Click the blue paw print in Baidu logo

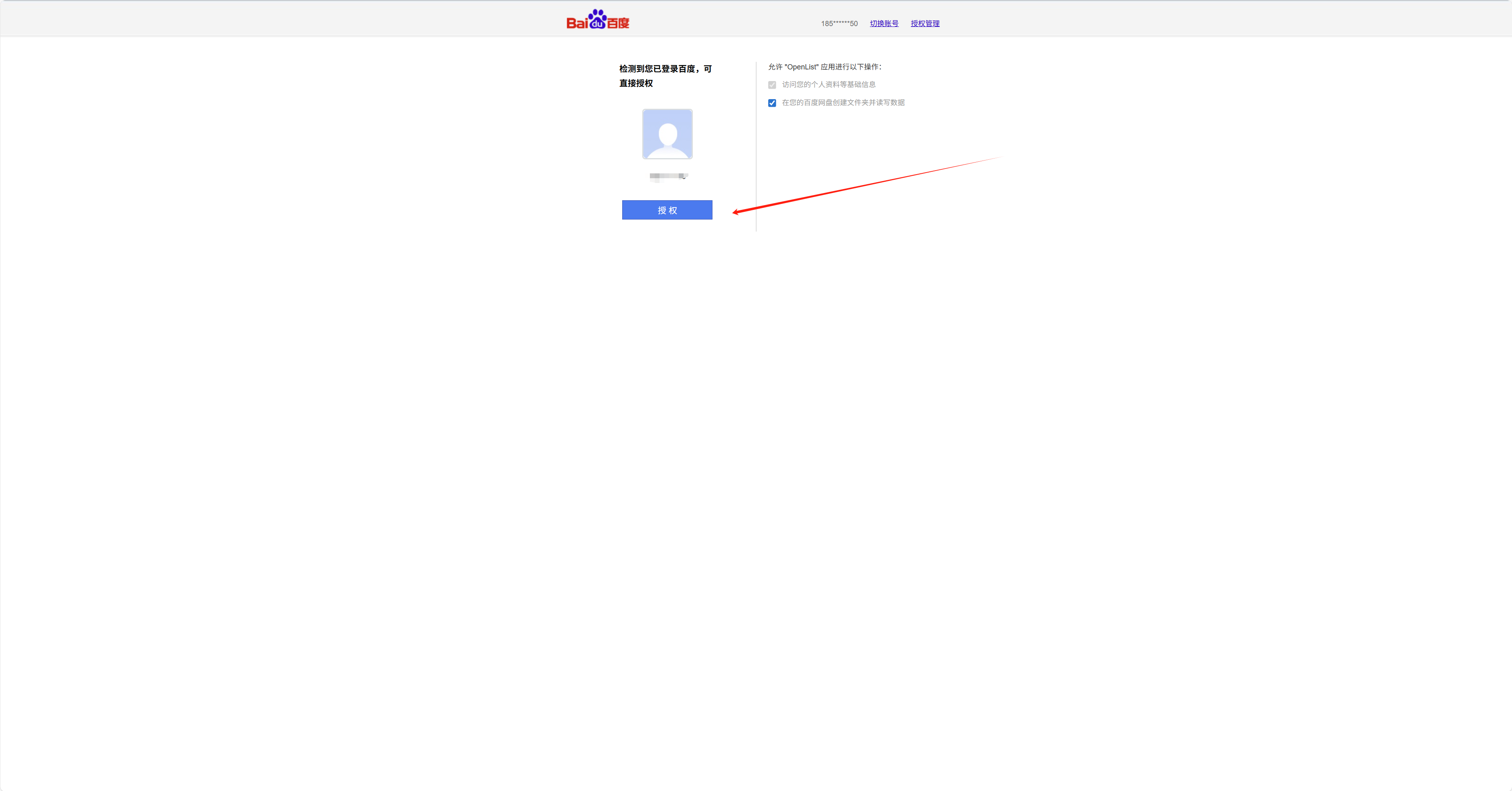click(x=597, y=19)
